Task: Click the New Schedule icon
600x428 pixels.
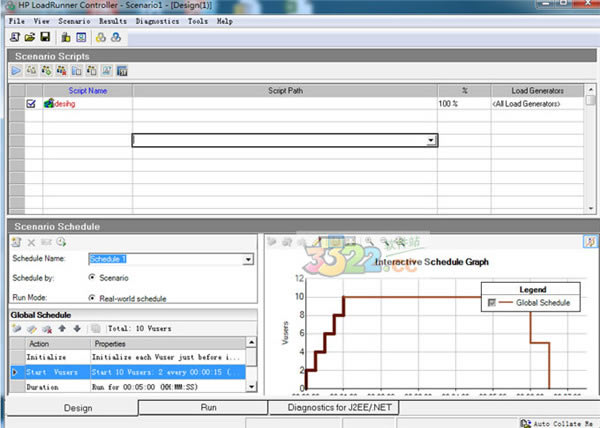Action: pos(16,242)
